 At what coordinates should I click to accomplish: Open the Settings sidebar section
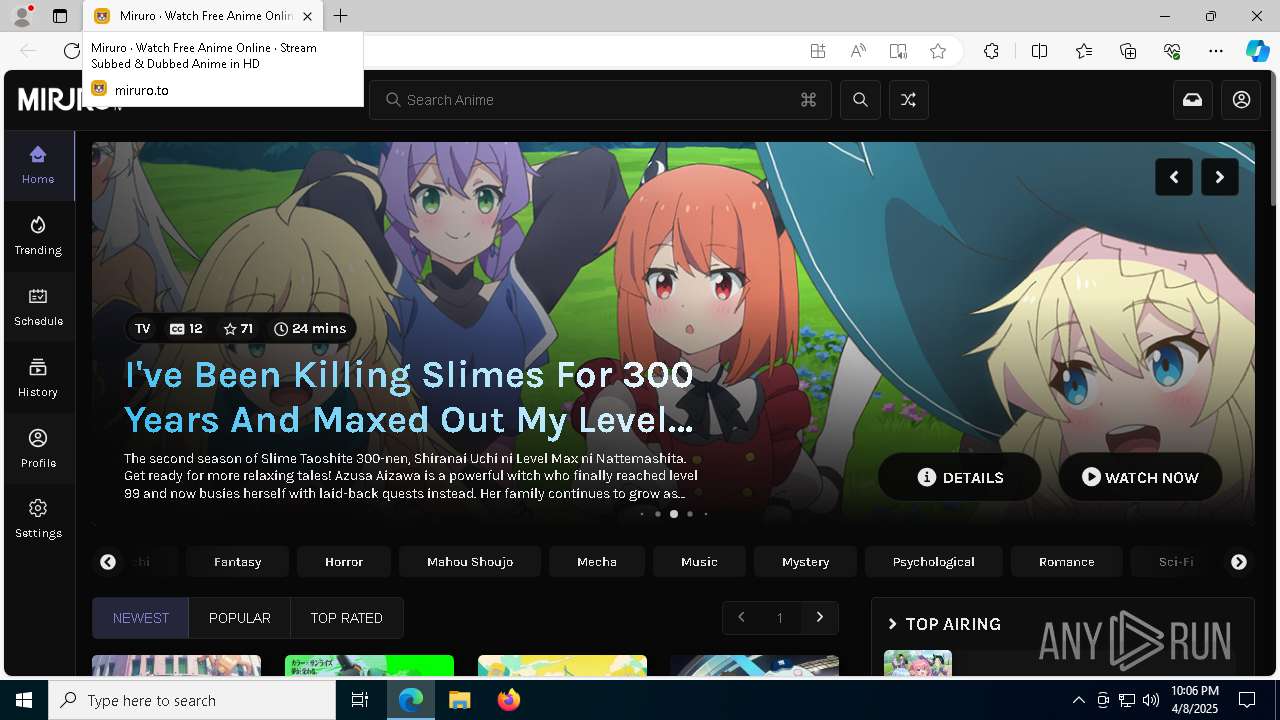[x=38, y=519]
